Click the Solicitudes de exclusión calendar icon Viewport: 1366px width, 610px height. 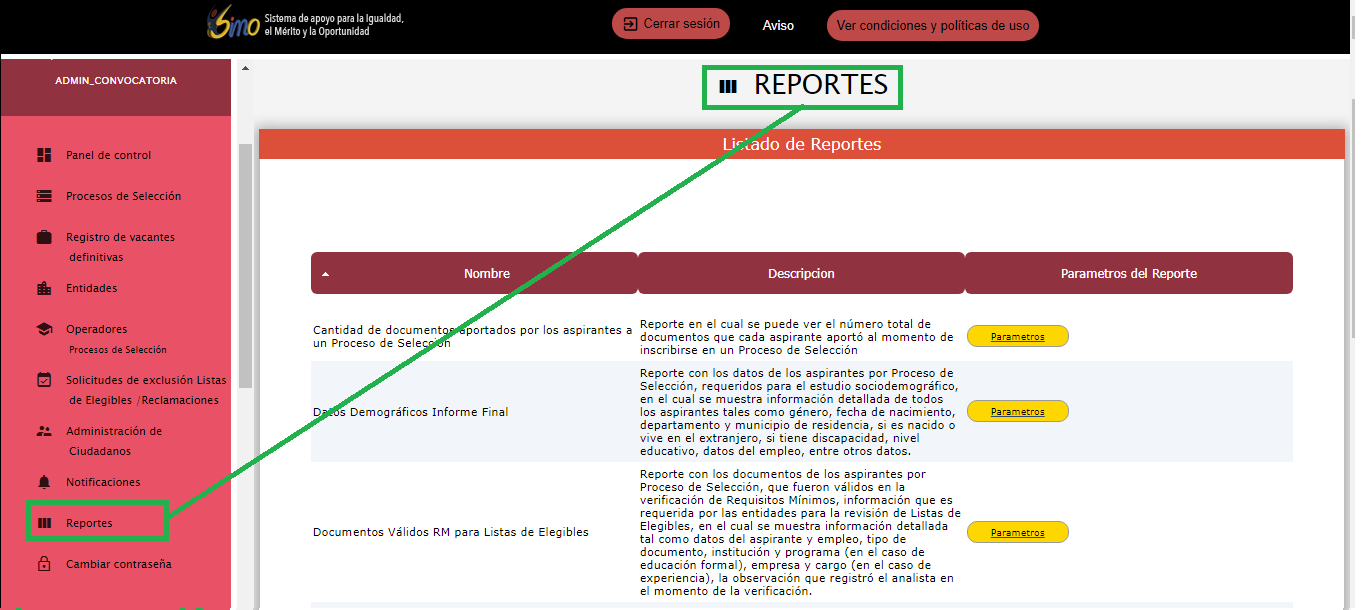pyautogui.click(x=44, y=380)
